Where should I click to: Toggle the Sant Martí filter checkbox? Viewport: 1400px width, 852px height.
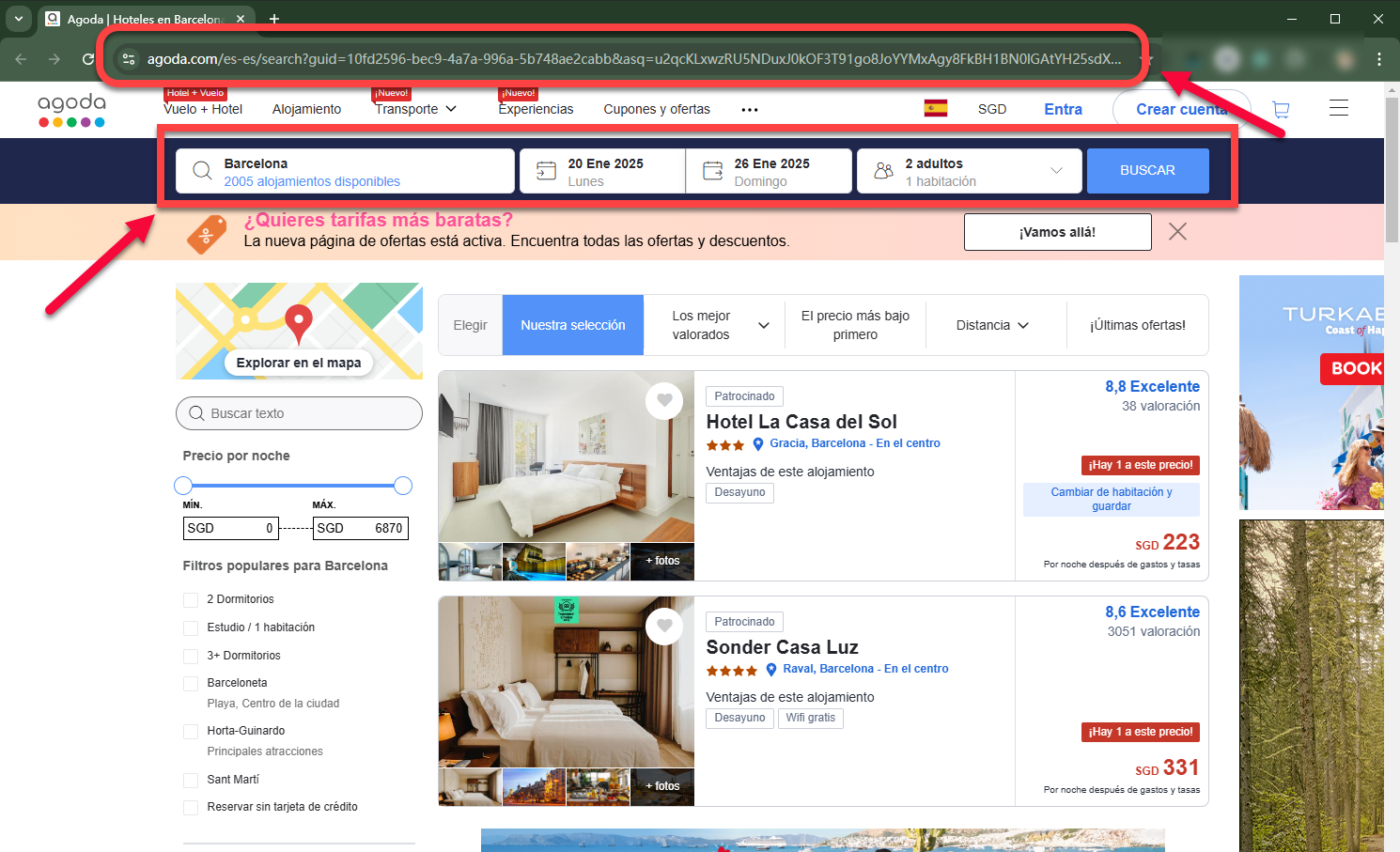coord(191,781)
